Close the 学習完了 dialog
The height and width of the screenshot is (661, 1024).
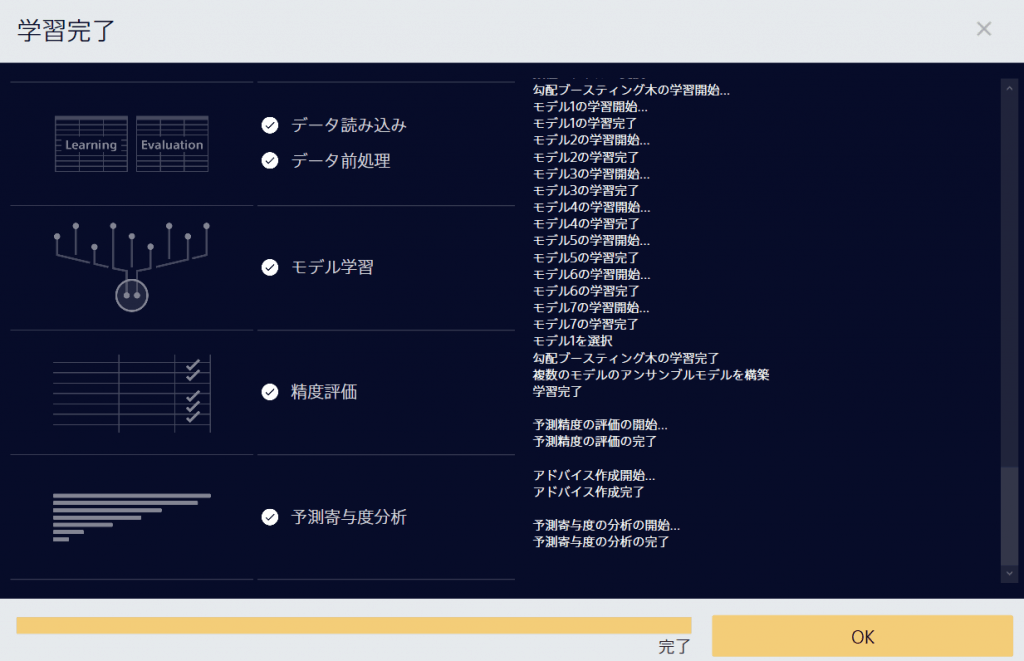[x=984, y=29]
